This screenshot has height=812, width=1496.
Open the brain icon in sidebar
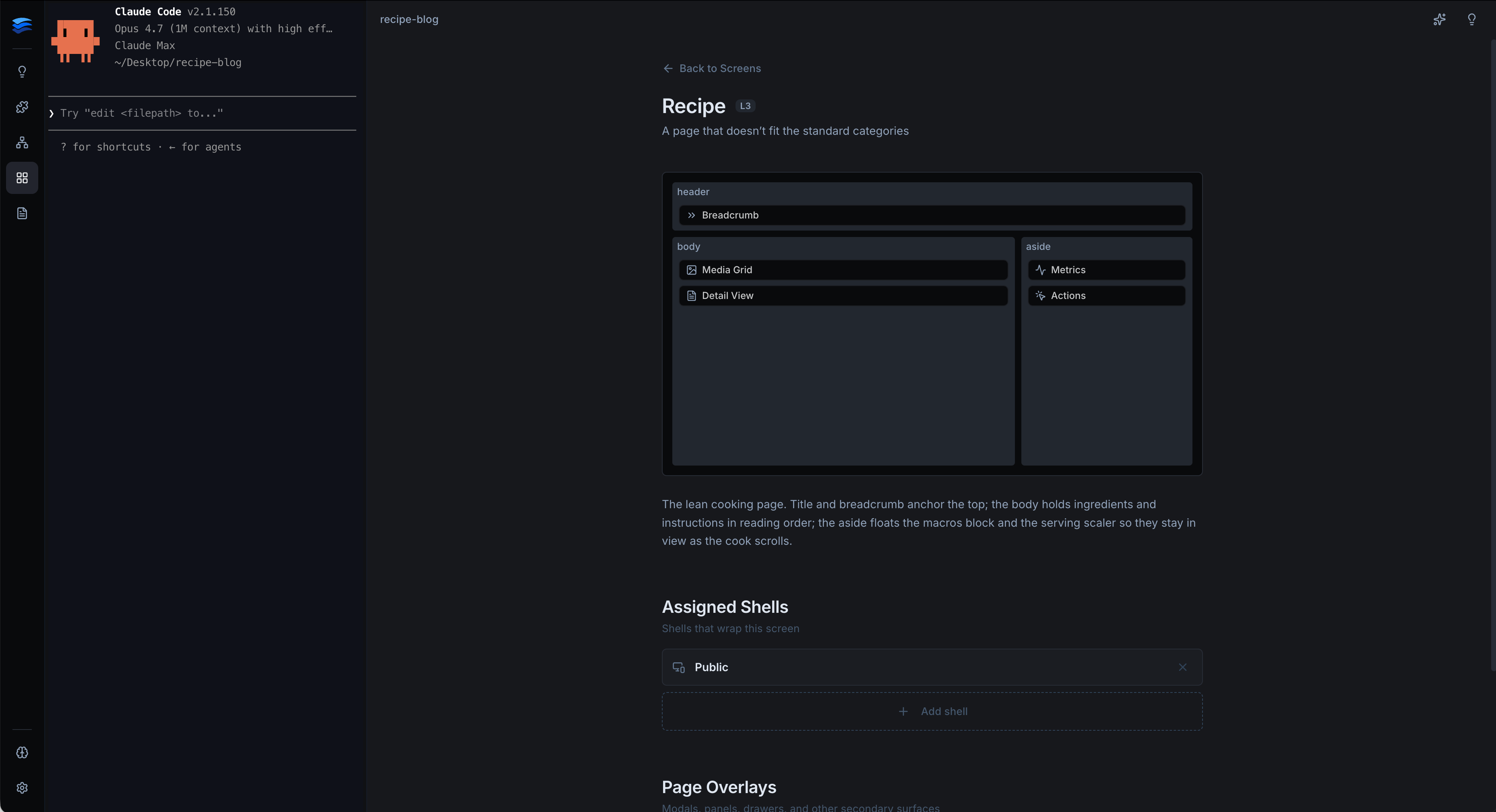pyautogui.click(x=22, y=752)
